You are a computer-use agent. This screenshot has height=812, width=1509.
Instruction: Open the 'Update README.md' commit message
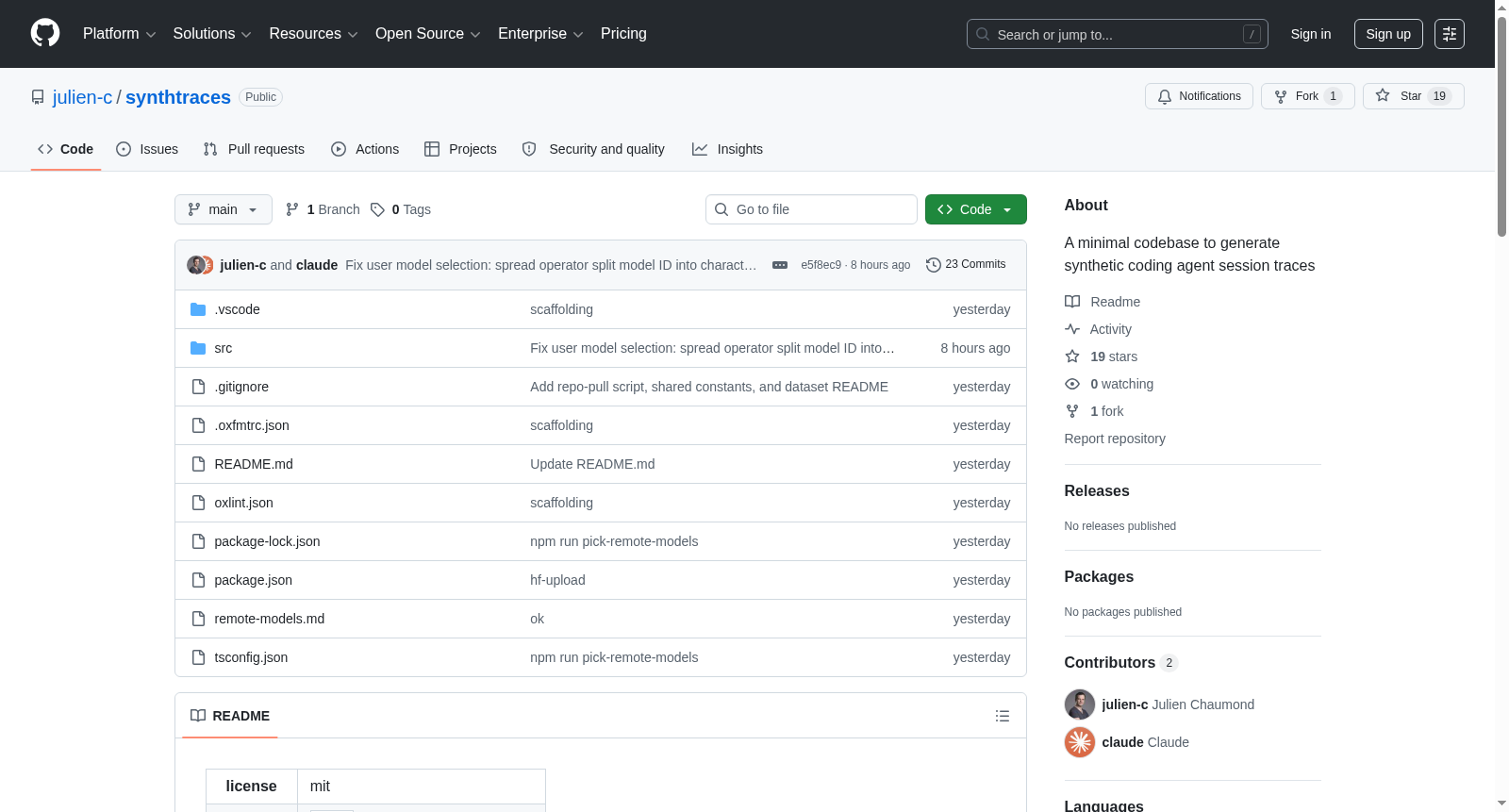[x=592, y=464]
